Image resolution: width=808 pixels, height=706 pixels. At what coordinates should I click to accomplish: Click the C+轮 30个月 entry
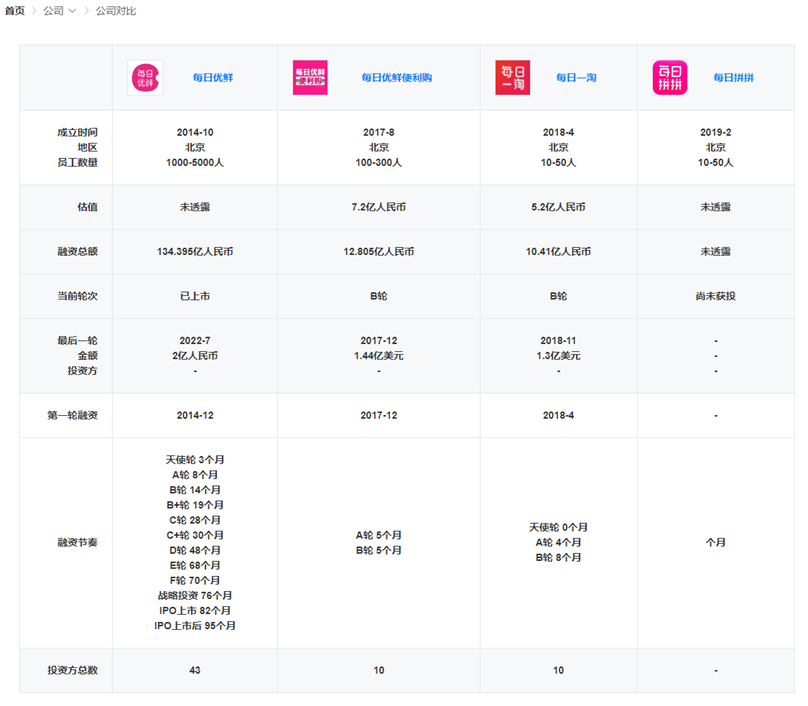(195, 535)
